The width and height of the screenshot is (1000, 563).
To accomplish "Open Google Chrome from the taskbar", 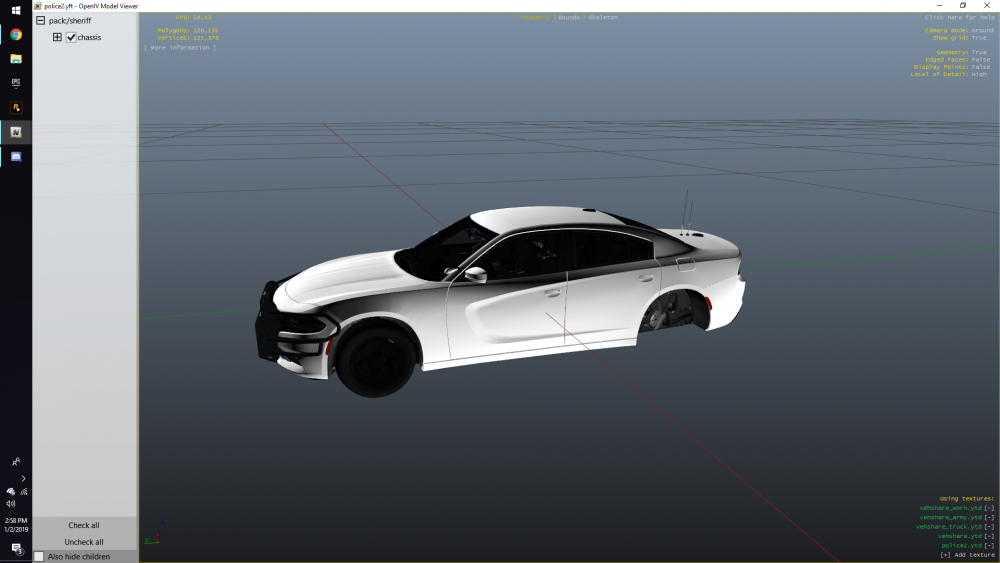I will (x=16, y=34).
